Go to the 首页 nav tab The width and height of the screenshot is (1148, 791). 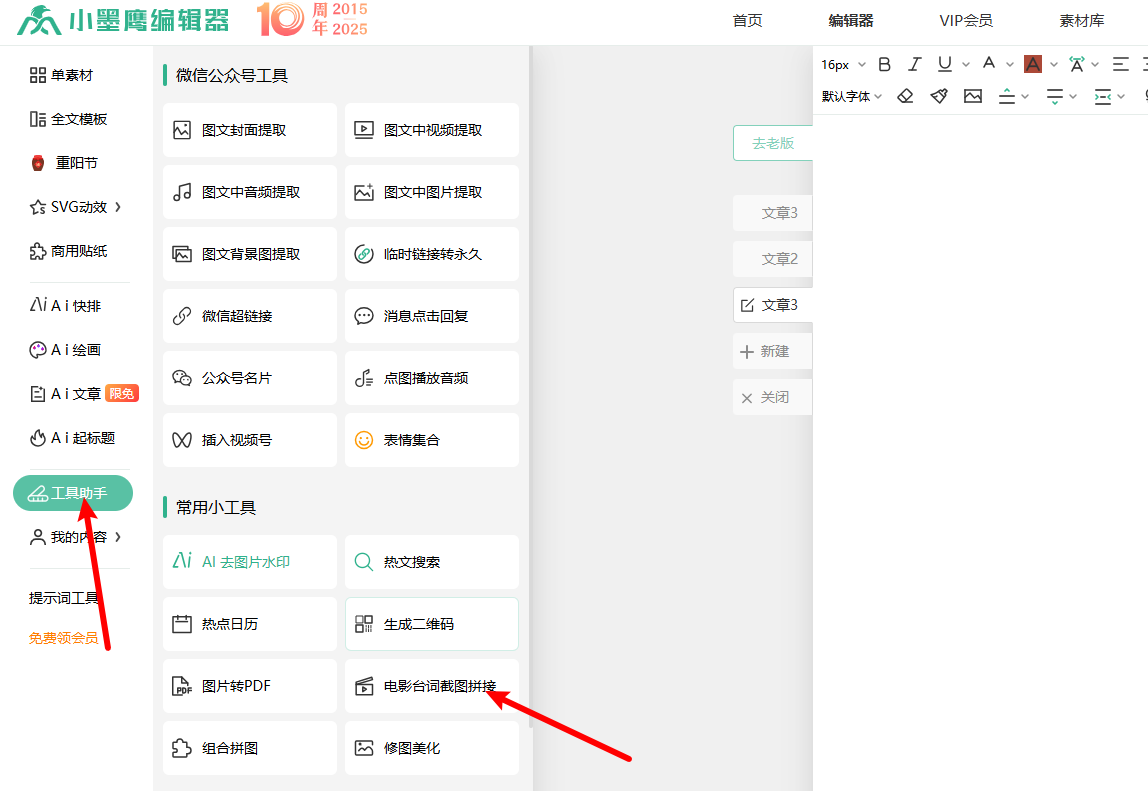748,21
